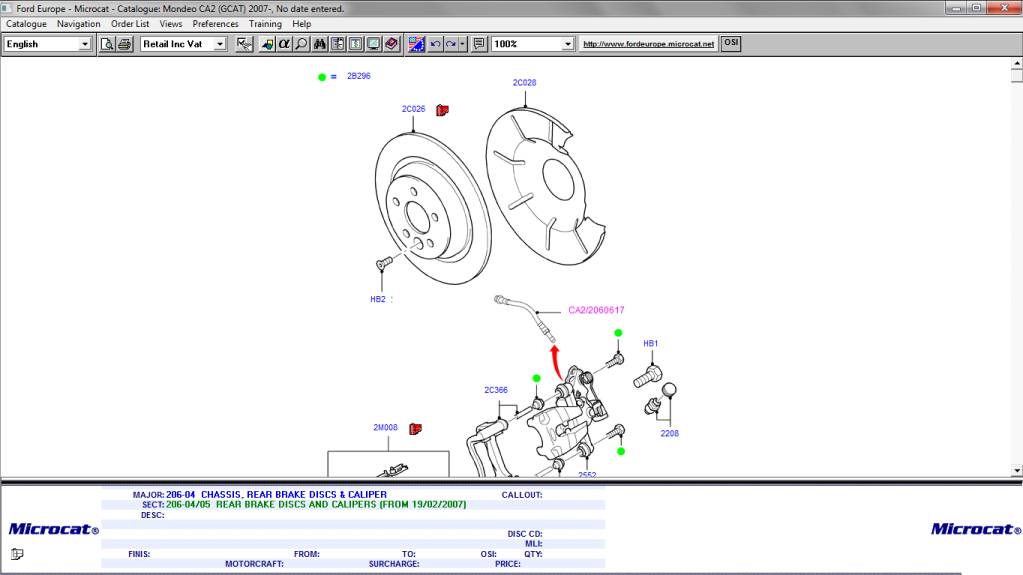1023x575 pixels.
Task: Open the Training menu
Action: click(265, 23)
